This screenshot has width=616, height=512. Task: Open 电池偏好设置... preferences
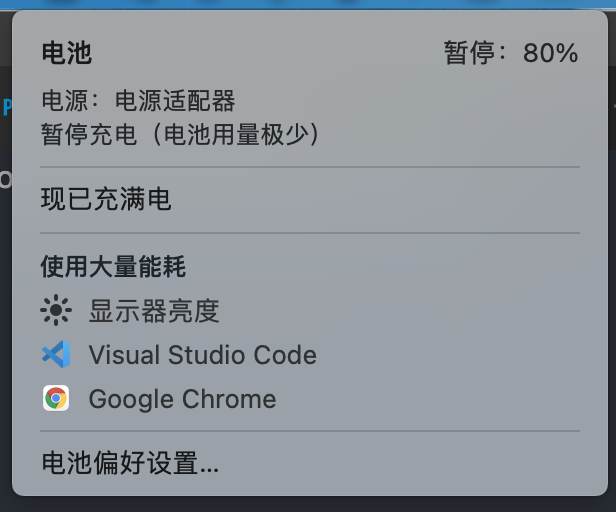point(130,463)
